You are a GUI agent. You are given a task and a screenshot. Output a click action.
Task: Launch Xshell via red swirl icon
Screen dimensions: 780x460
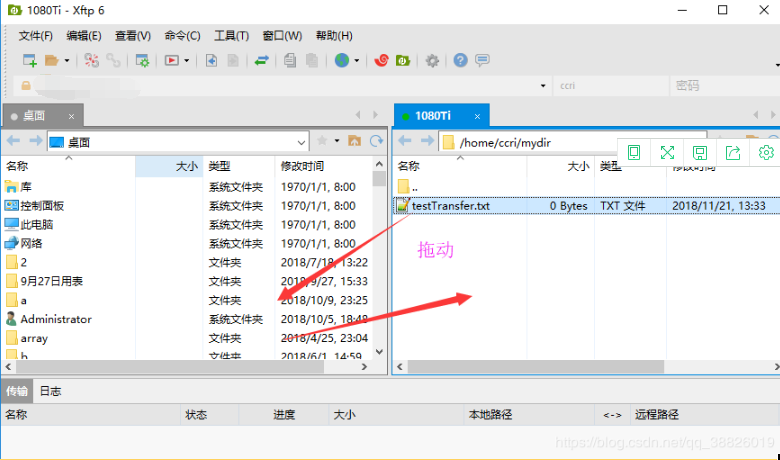[382, 60]
